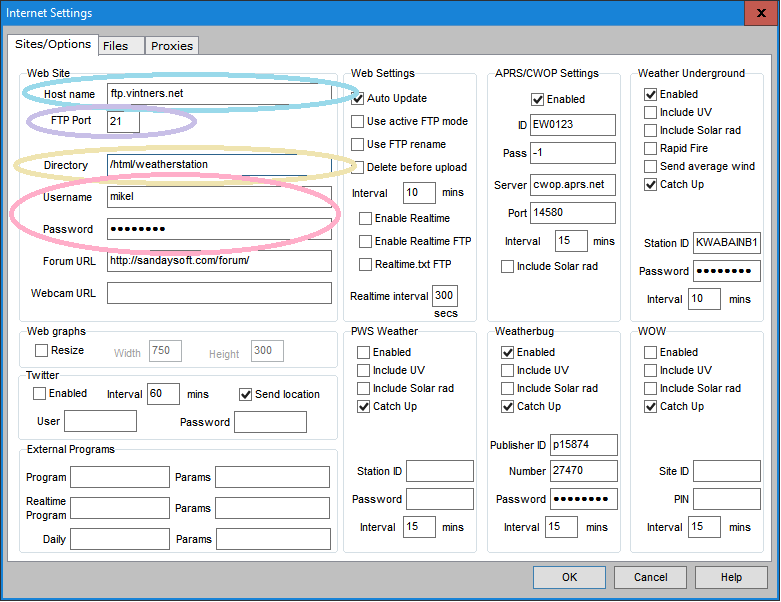The width and height of the screenshot is (781, 602).
Task: Switch to the Files tab
Action: (x=116, y=46)
